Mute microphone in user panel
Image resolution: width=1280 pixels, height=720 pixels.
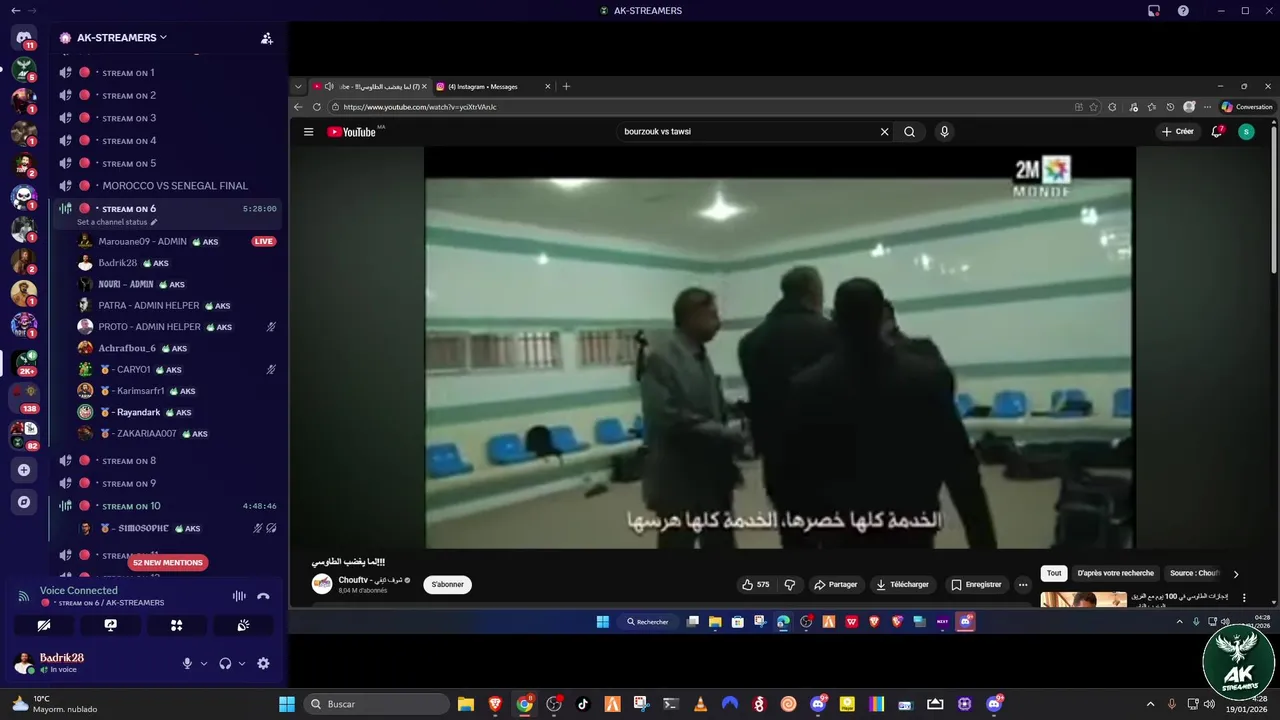tap(187, 663)
